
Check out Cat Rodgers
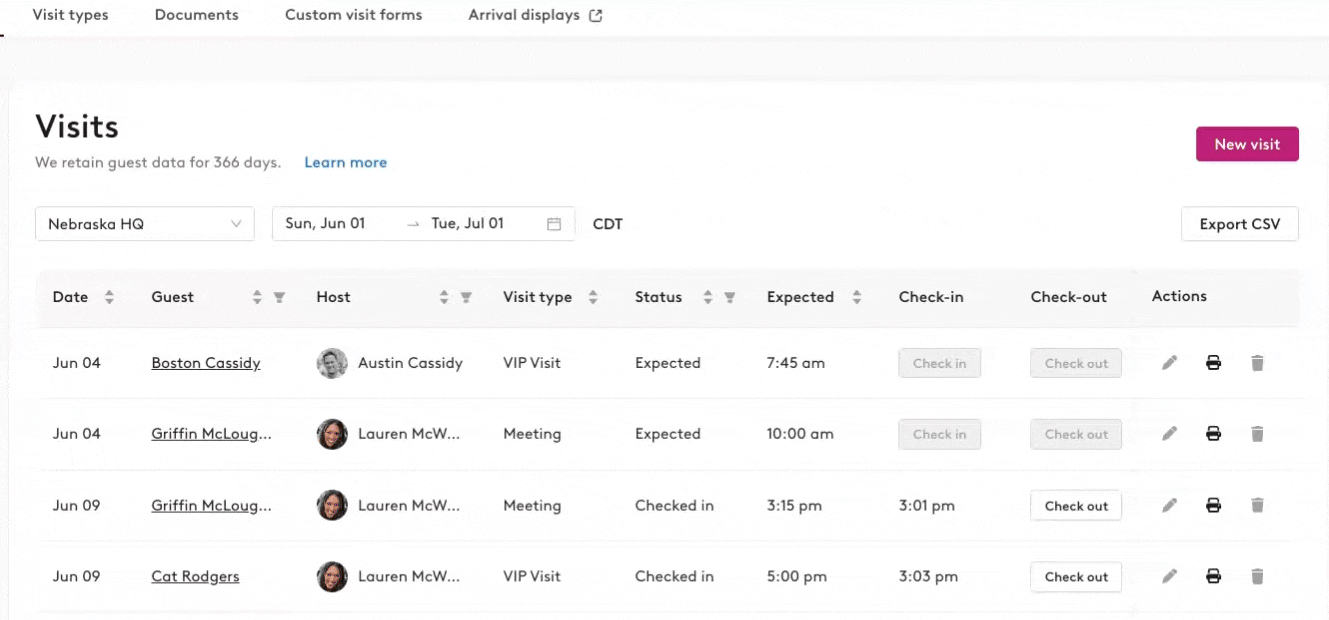[x=1076, y=577]
